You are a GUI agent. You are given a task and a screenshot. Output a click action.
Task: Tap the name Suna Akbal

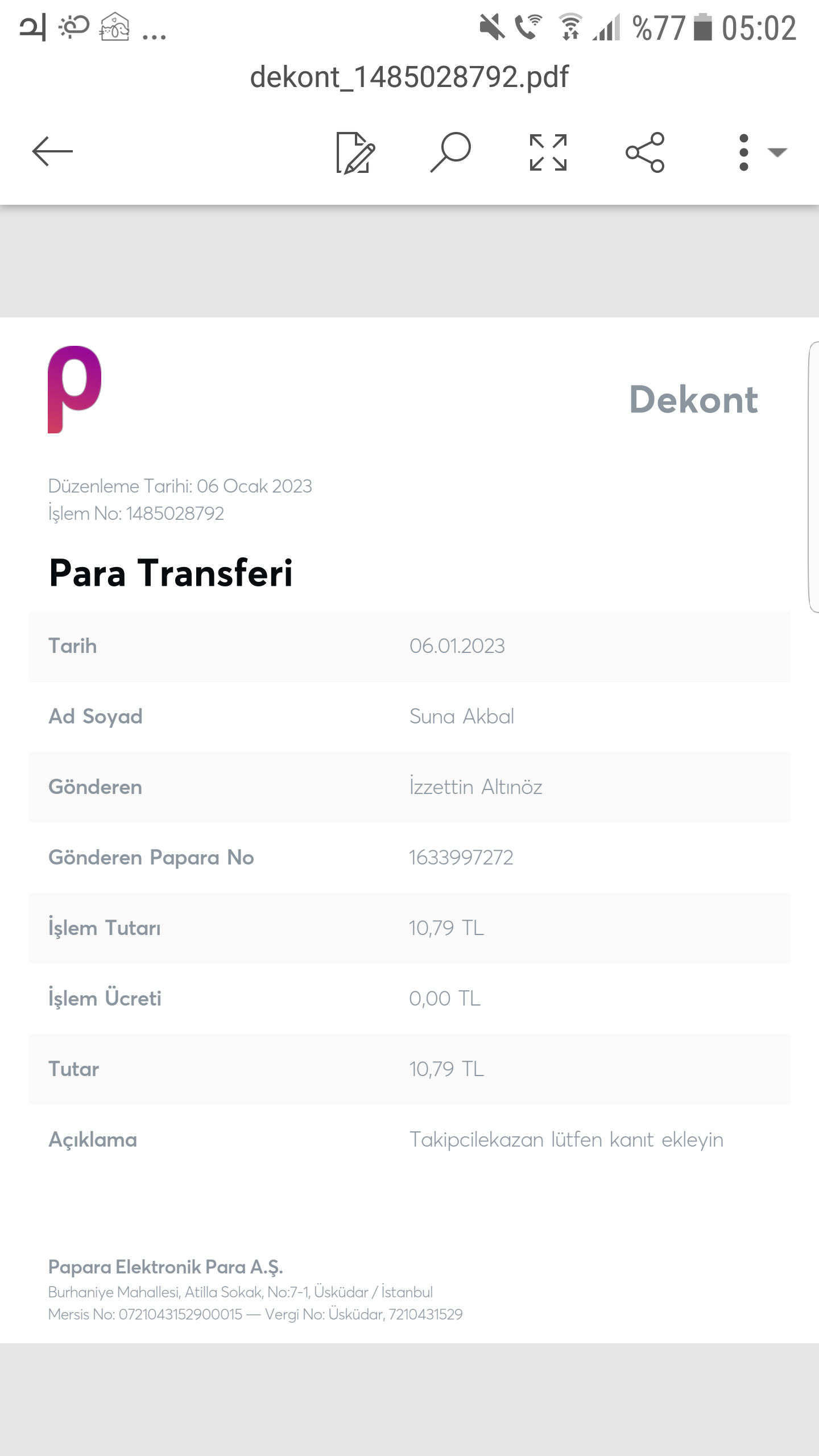pyautogui.click(x=461, y=717)
